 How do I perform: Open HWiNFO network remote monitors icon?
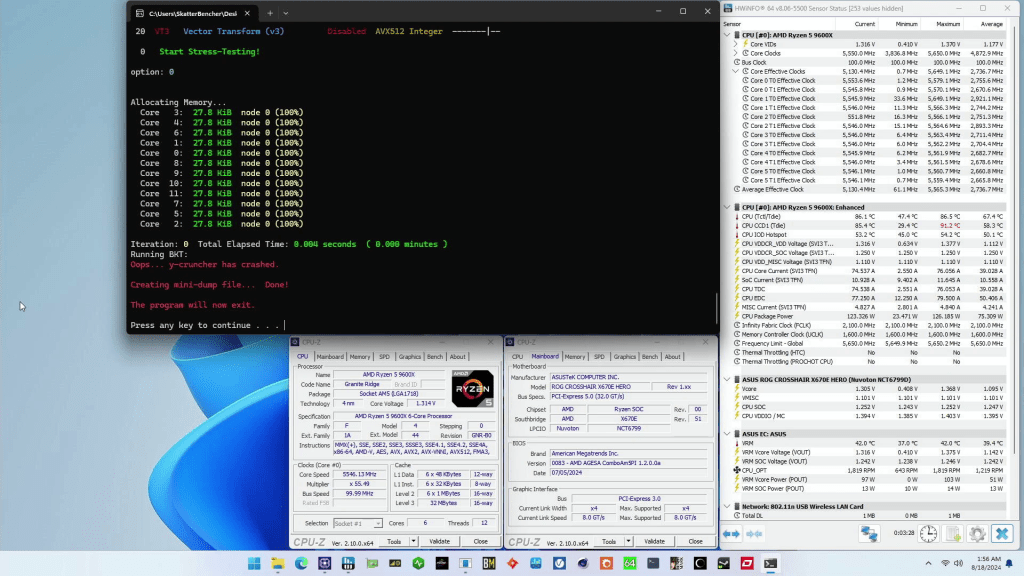(869, 534)
